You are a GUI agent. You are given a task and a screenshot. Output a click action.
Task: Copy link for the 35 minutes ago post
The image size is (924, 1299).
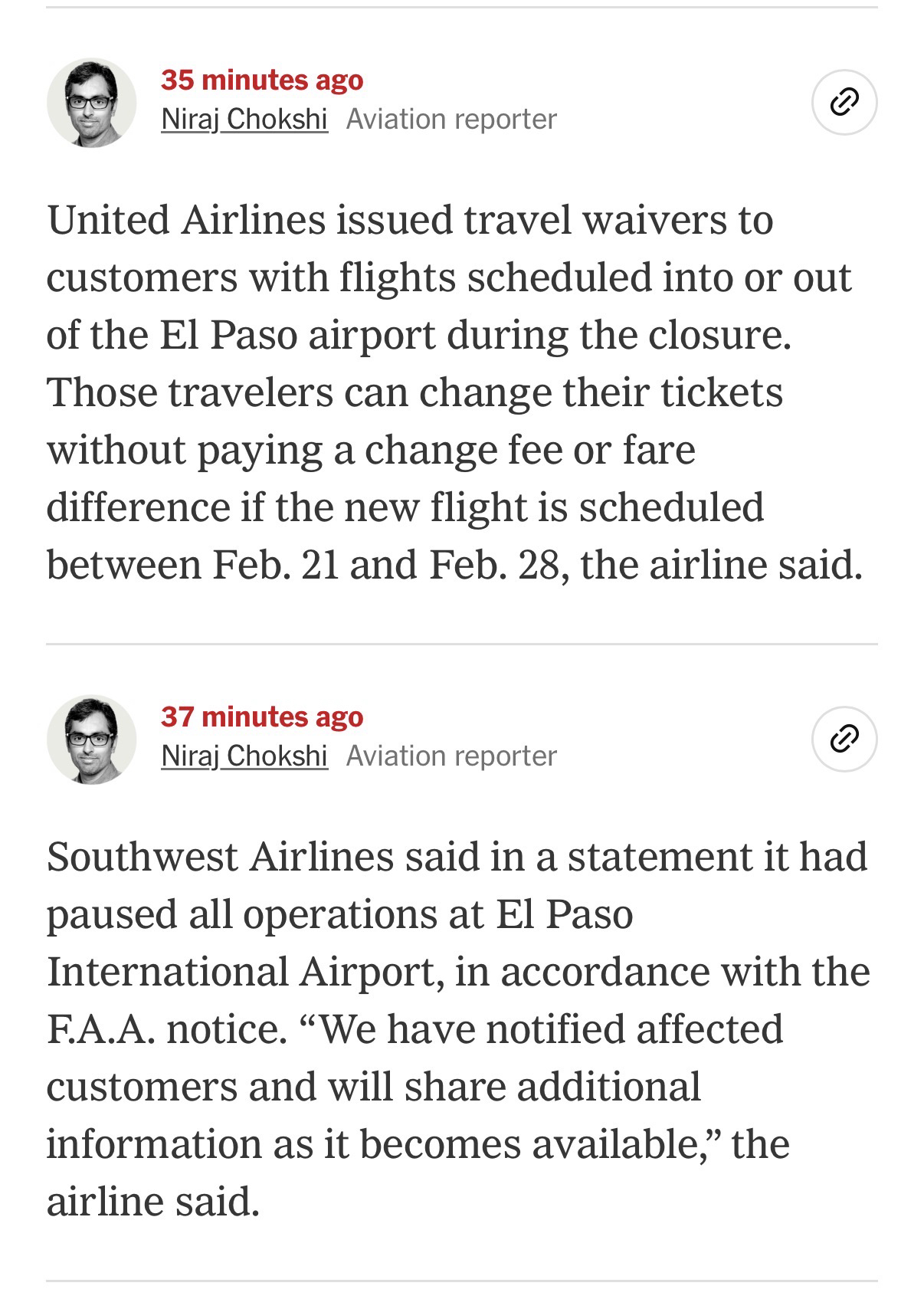click(x=844, y=102)
